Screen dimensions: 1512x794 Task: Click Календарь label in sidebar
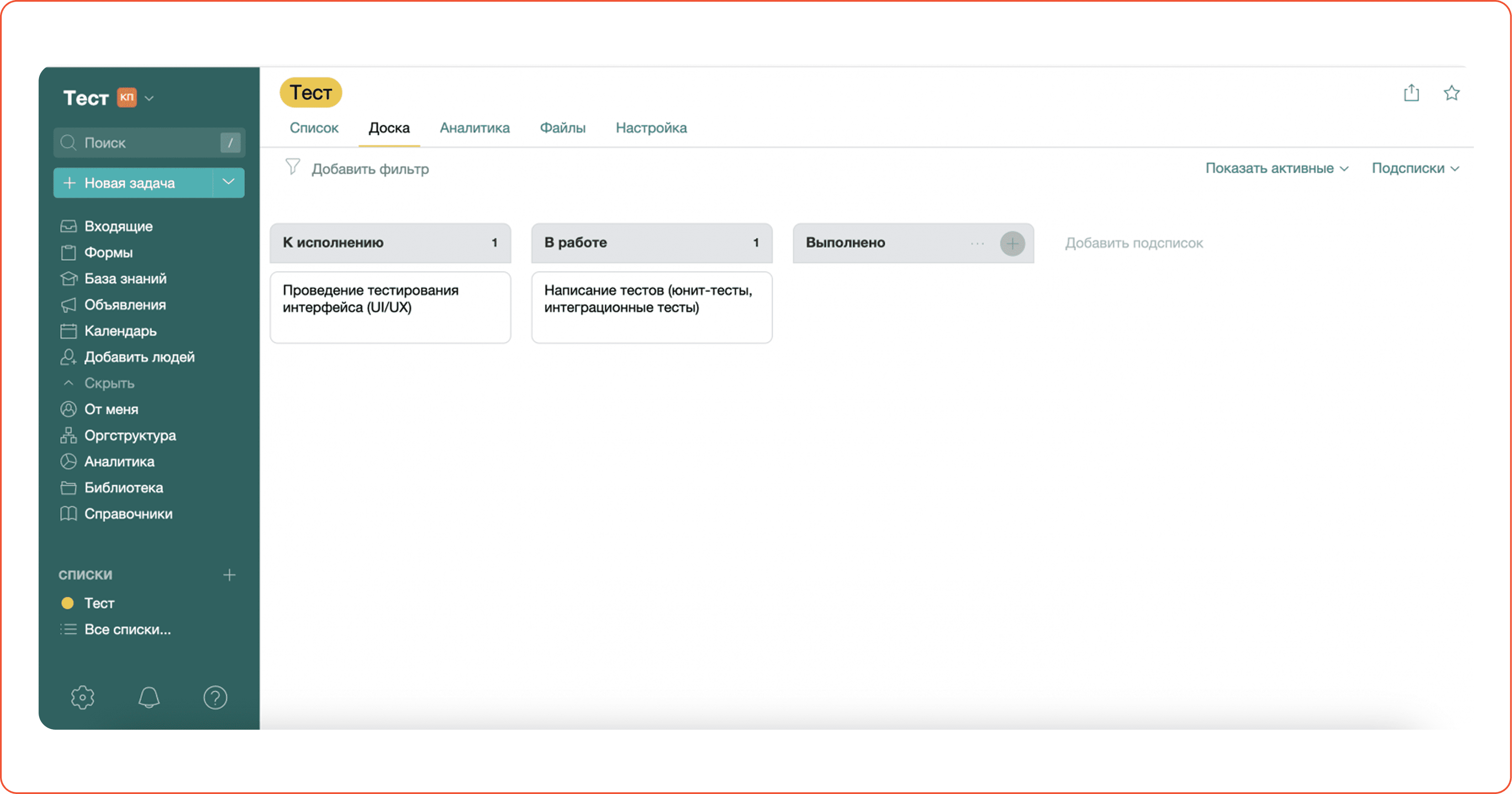(x=120, y=331)
